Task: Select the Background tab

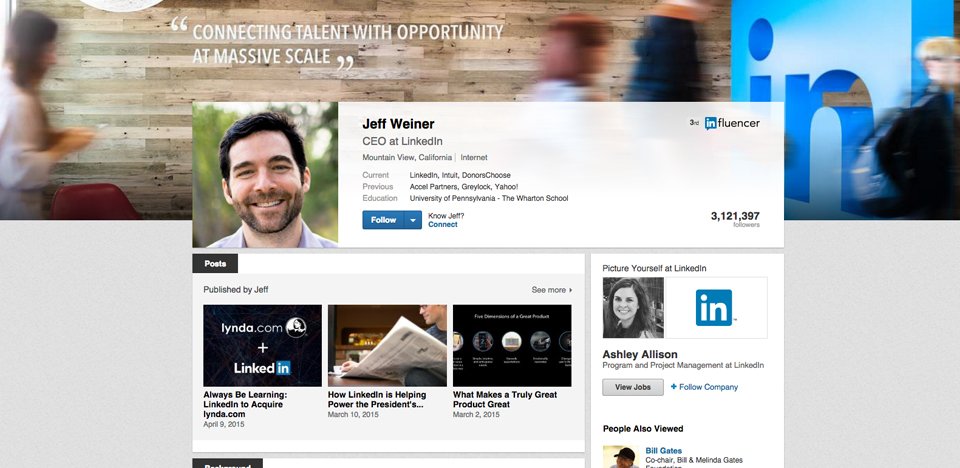Action: point(228,463)
